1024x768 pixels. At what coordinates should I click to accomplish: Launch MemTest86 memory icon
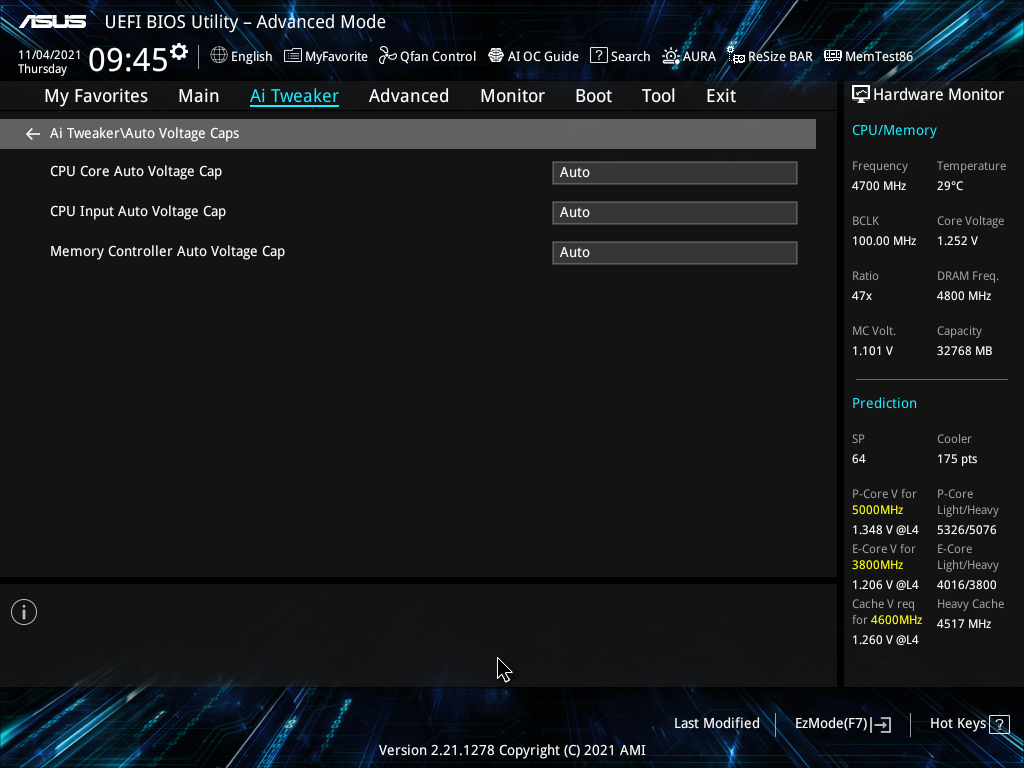833,56
